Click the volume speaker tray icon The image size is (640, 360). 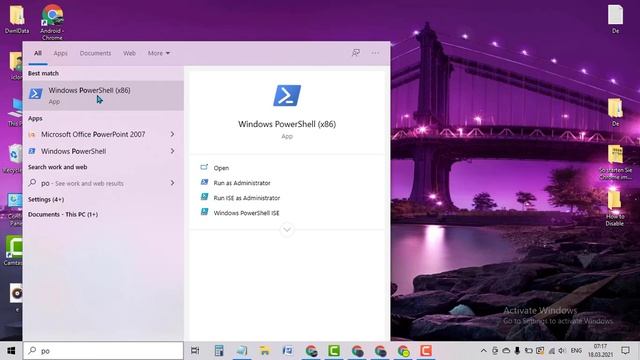[562, 351]
